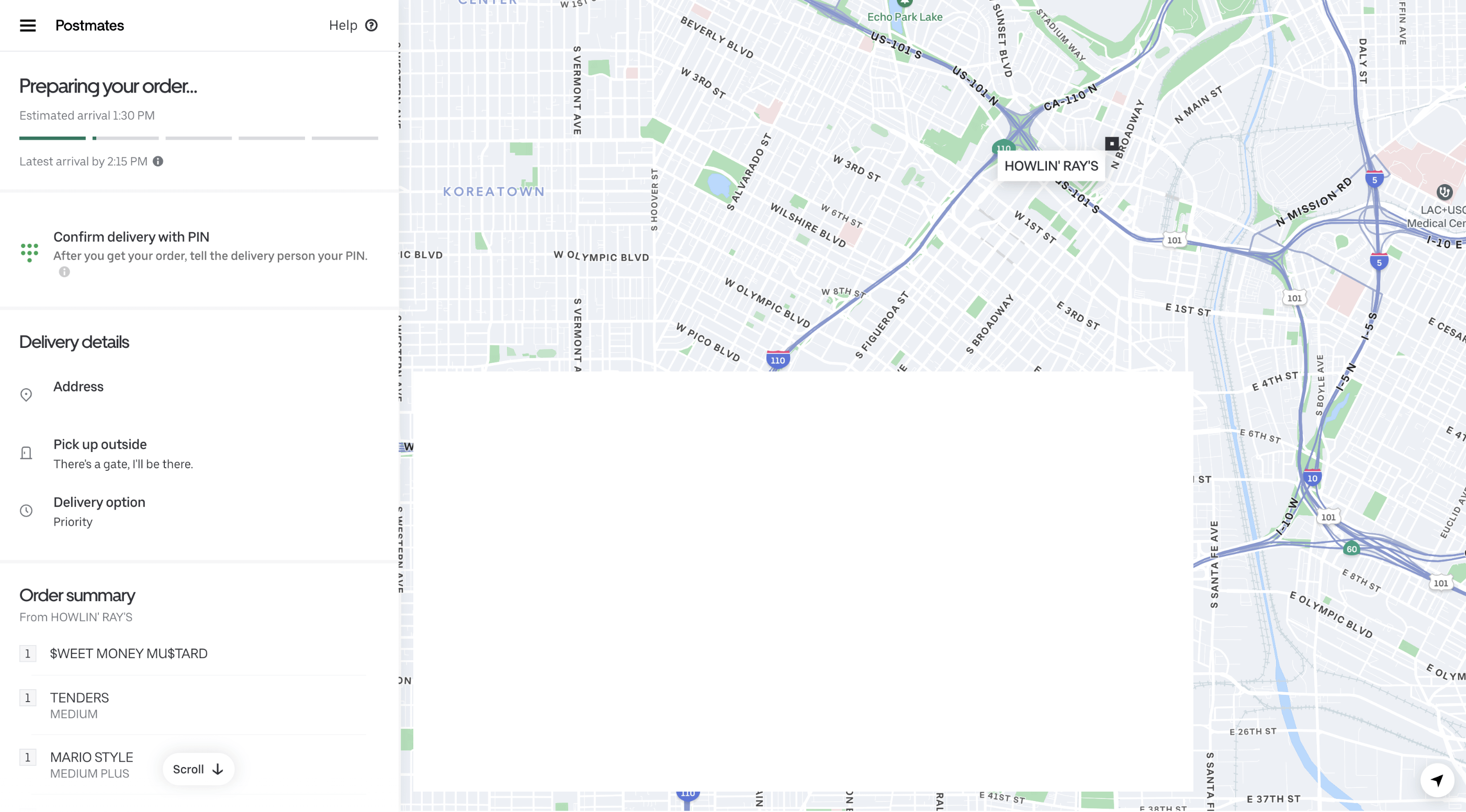Select the MARIO STYLE order item
The image size is (1466, 812).
[91, 758]
